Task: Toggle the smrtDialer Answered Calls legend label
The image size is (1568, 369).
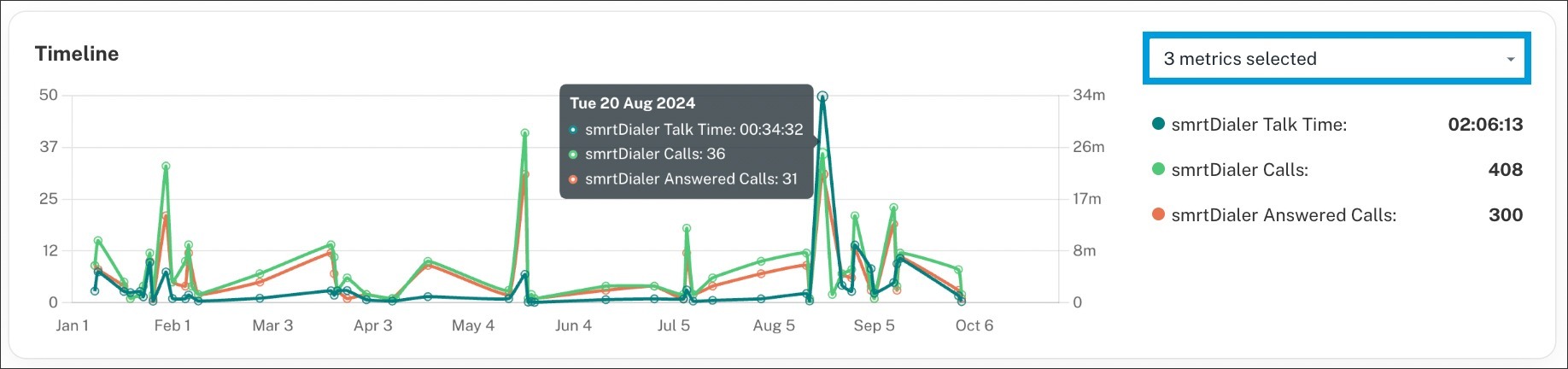Action: point(1284,215)
